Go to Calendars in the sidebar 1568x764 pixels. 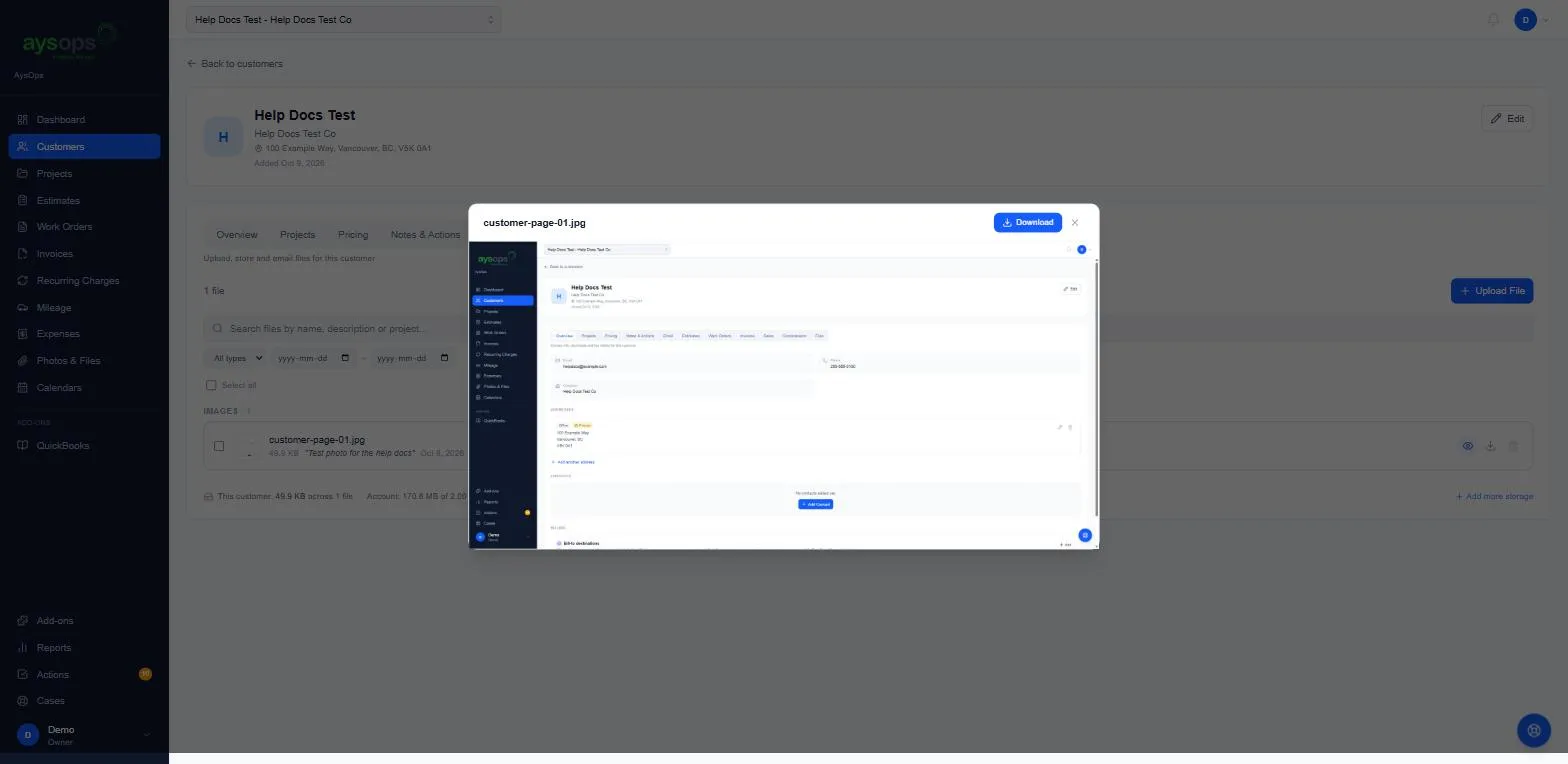point(84,388)
